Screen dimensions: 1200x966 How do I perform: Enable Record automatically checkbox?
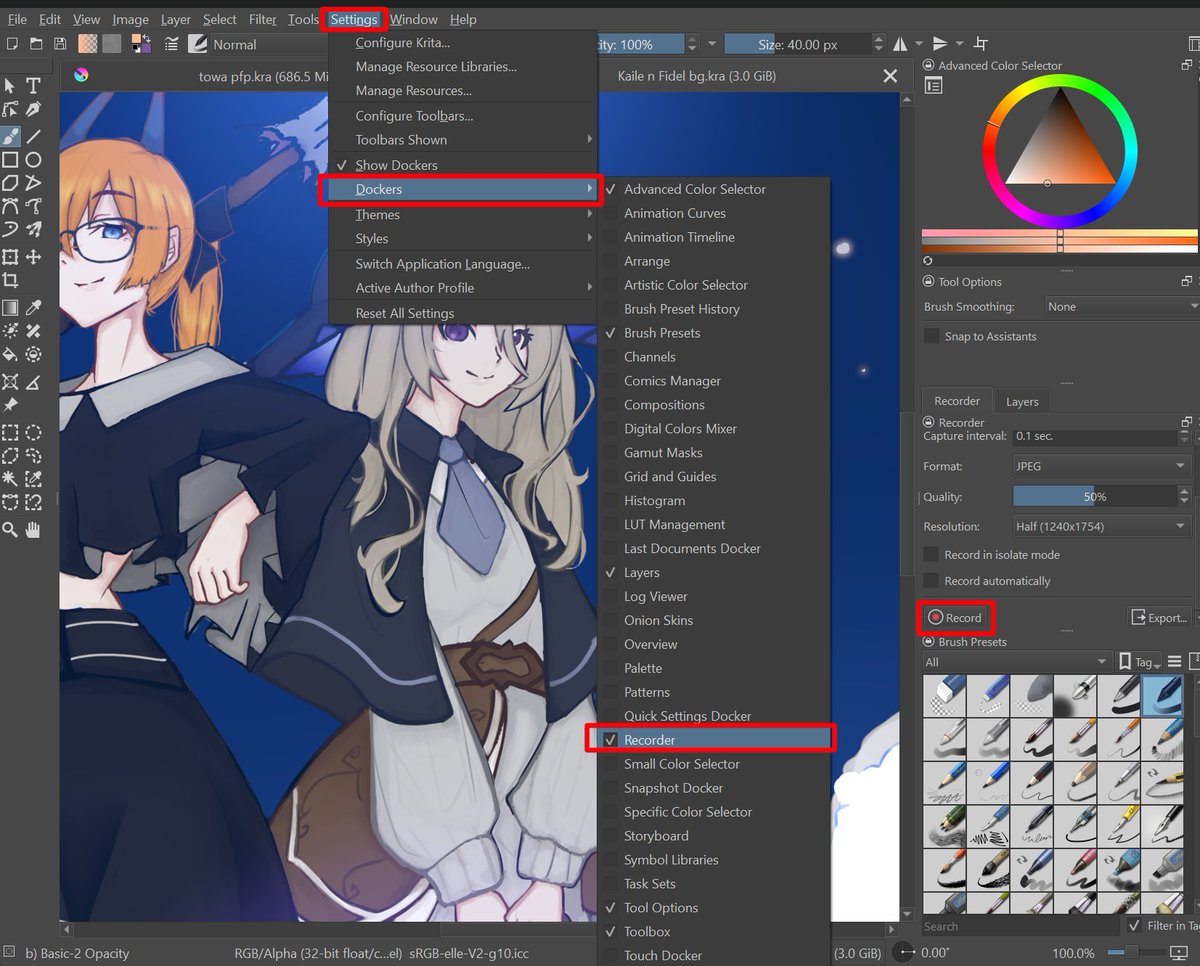pos(931,581)
